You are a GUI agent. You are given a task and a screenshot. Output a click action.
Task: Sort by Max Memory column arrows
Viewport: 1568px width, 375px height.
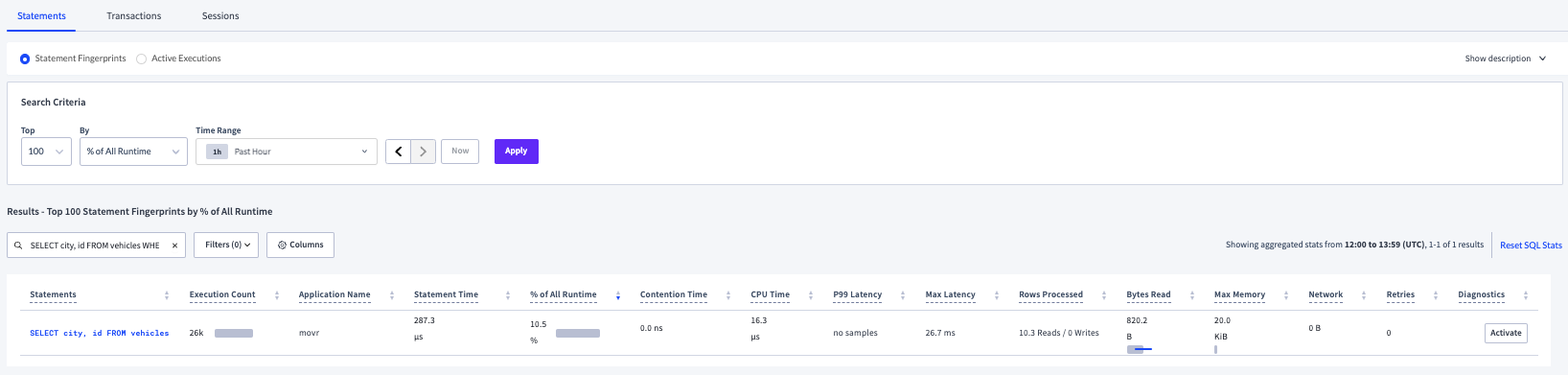point(1286,295)
